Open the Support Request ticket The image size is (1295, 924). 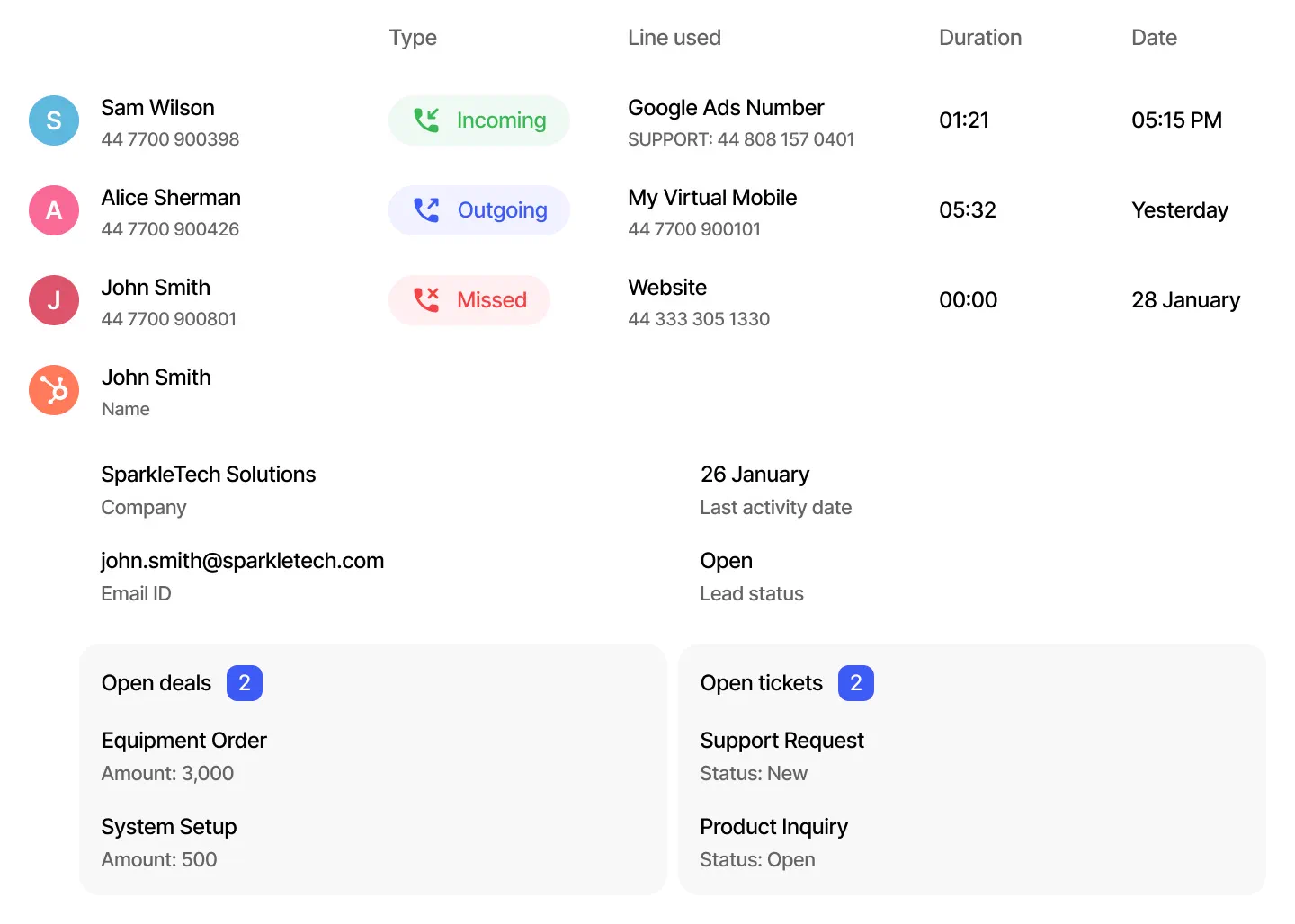coord(781,741)
